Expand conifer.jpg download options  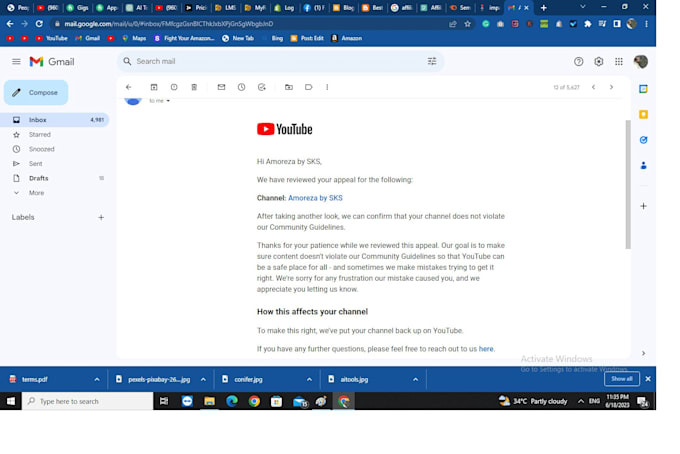pyautogui.click(x=309, y=379)
